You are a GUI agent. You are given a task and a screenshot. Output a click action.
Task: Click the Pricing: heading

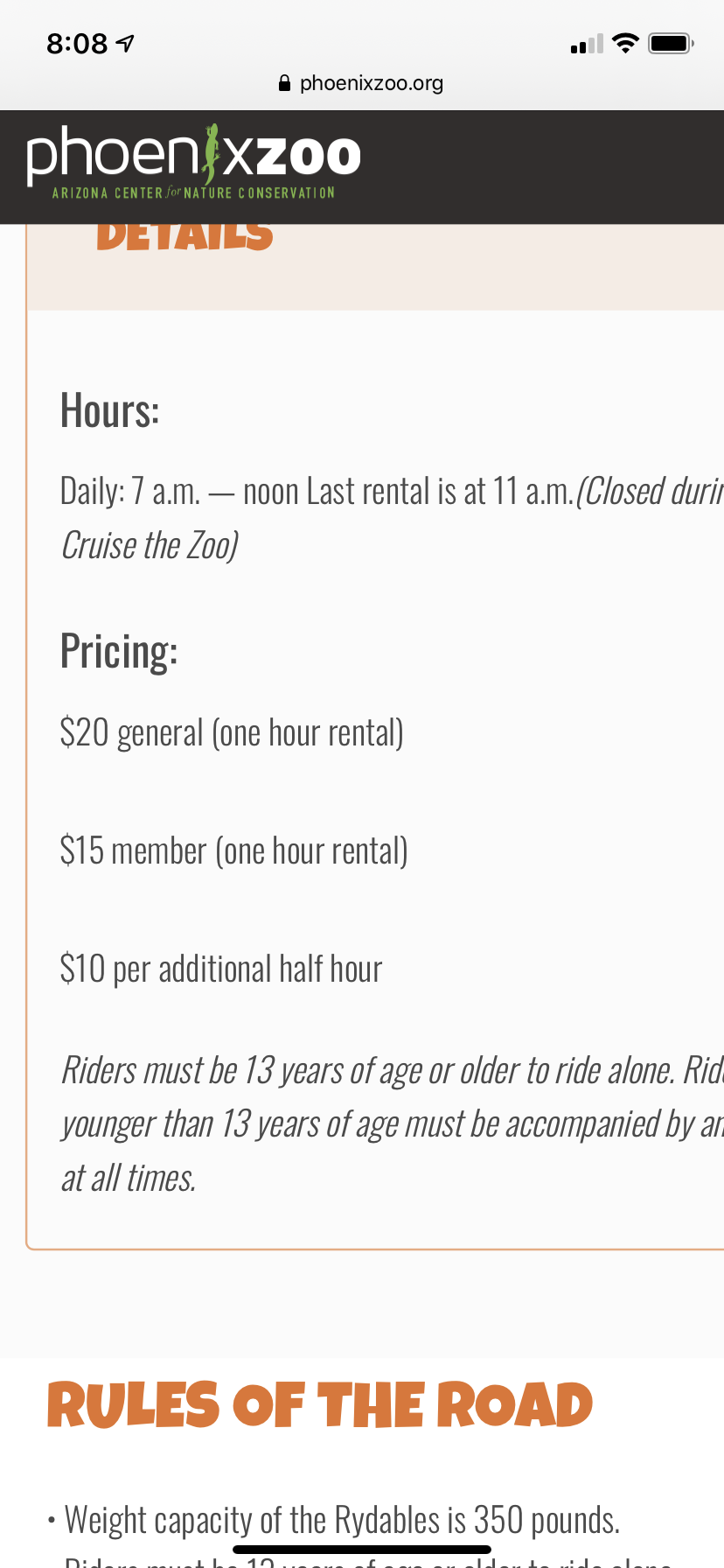tap(119, 652)
